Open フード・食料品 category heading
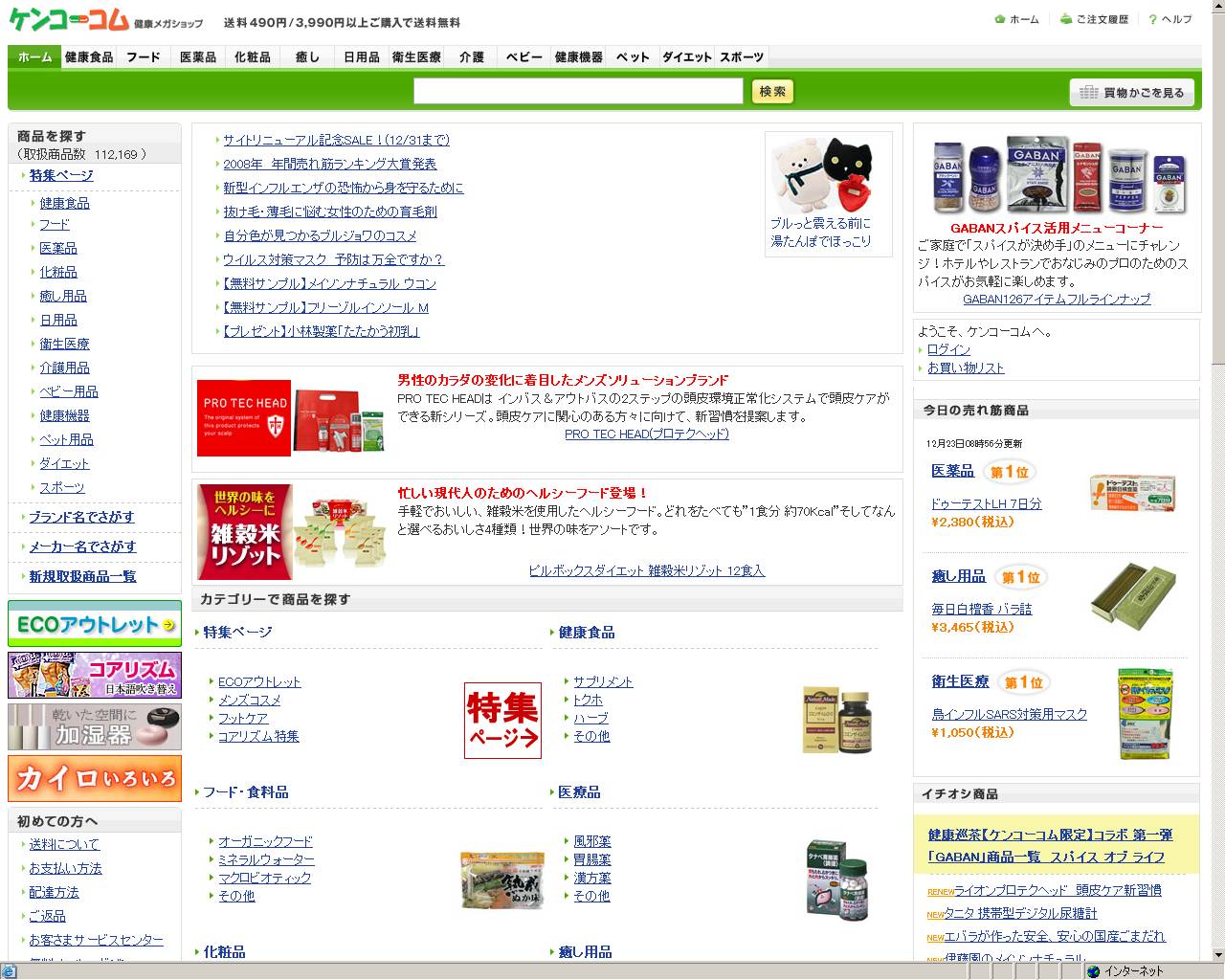The image size is (1225, 980). [245, 792]
